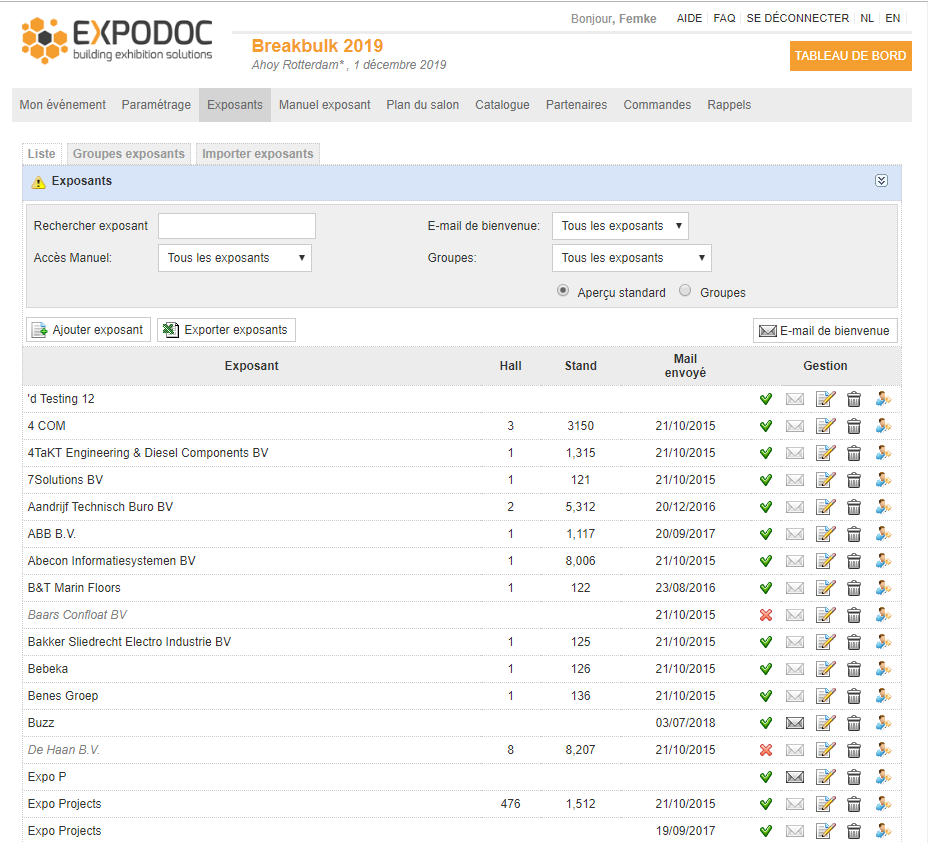Click 'Abecon Informatiesystemen BV' exhibitor name
The image size is (928, 843).
tap(111, 561)
